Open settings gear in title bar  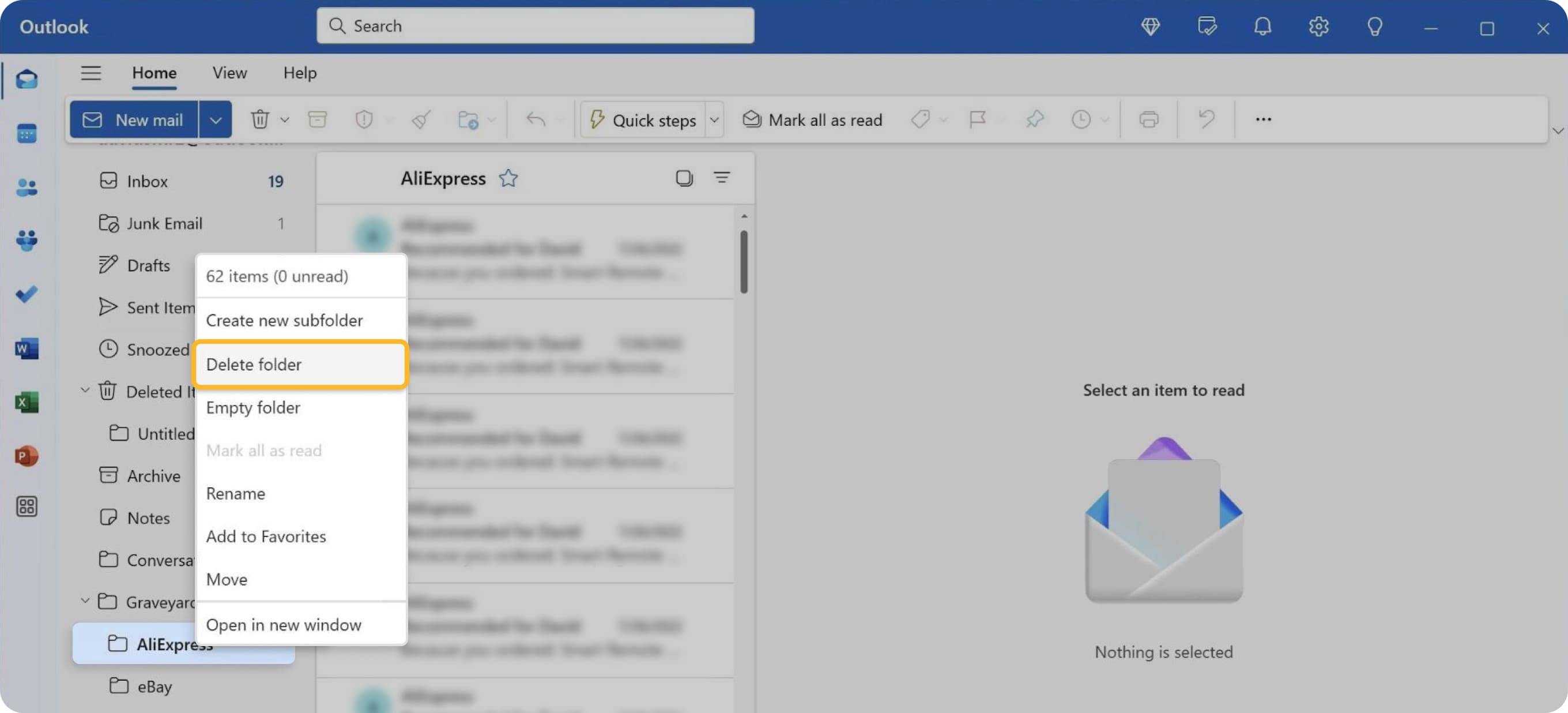1318,26
